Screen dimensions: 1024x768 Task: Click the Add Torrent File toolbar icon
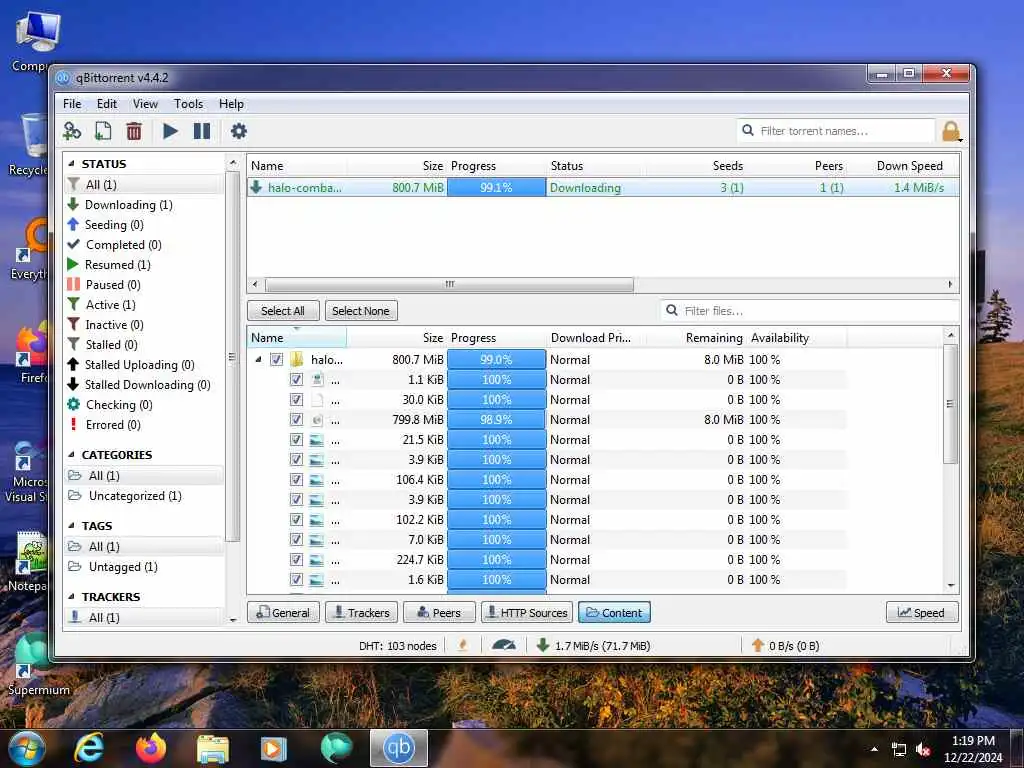(x=103, y=131)
